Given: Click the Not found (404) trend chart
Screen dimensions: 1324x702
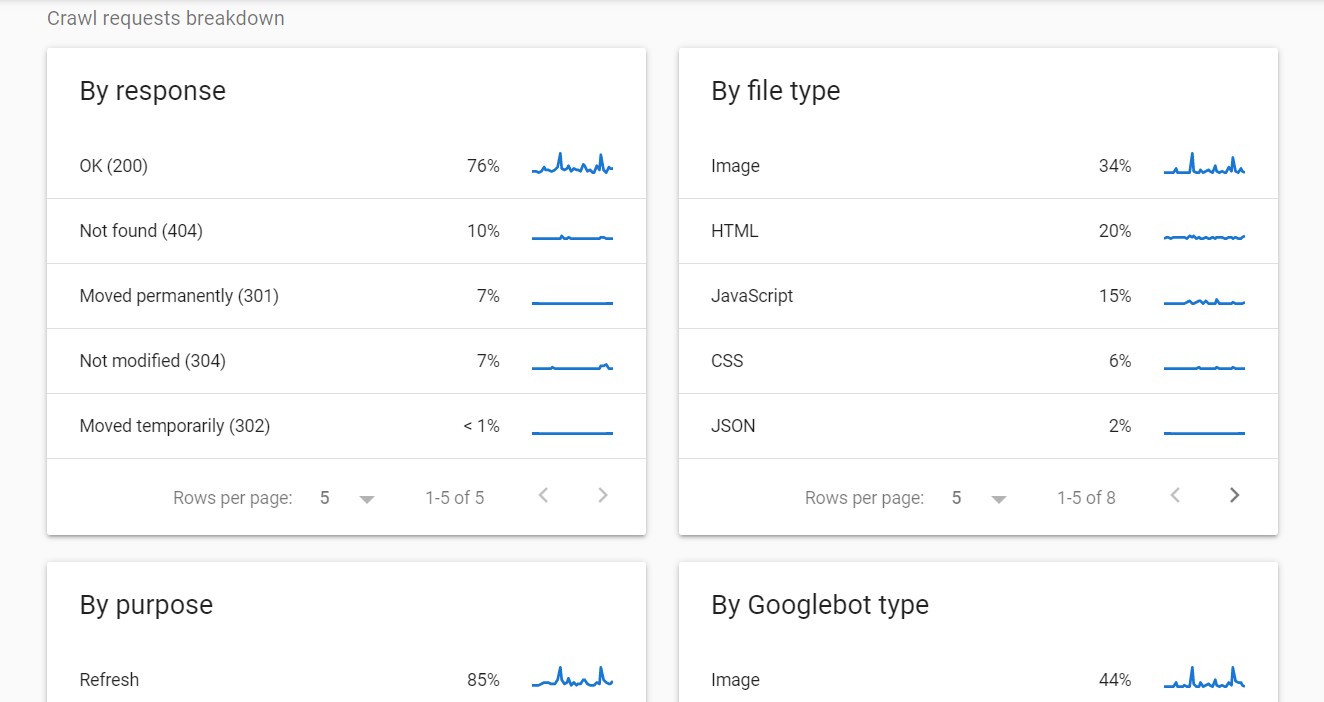Looking at the screenshot, I should click(x=572, y=231).
